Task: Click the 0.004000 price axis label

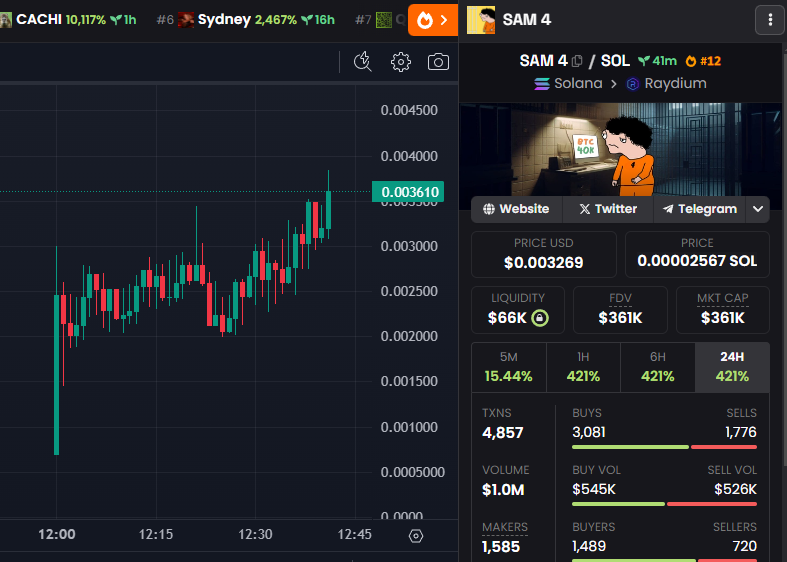Action: 409,157
